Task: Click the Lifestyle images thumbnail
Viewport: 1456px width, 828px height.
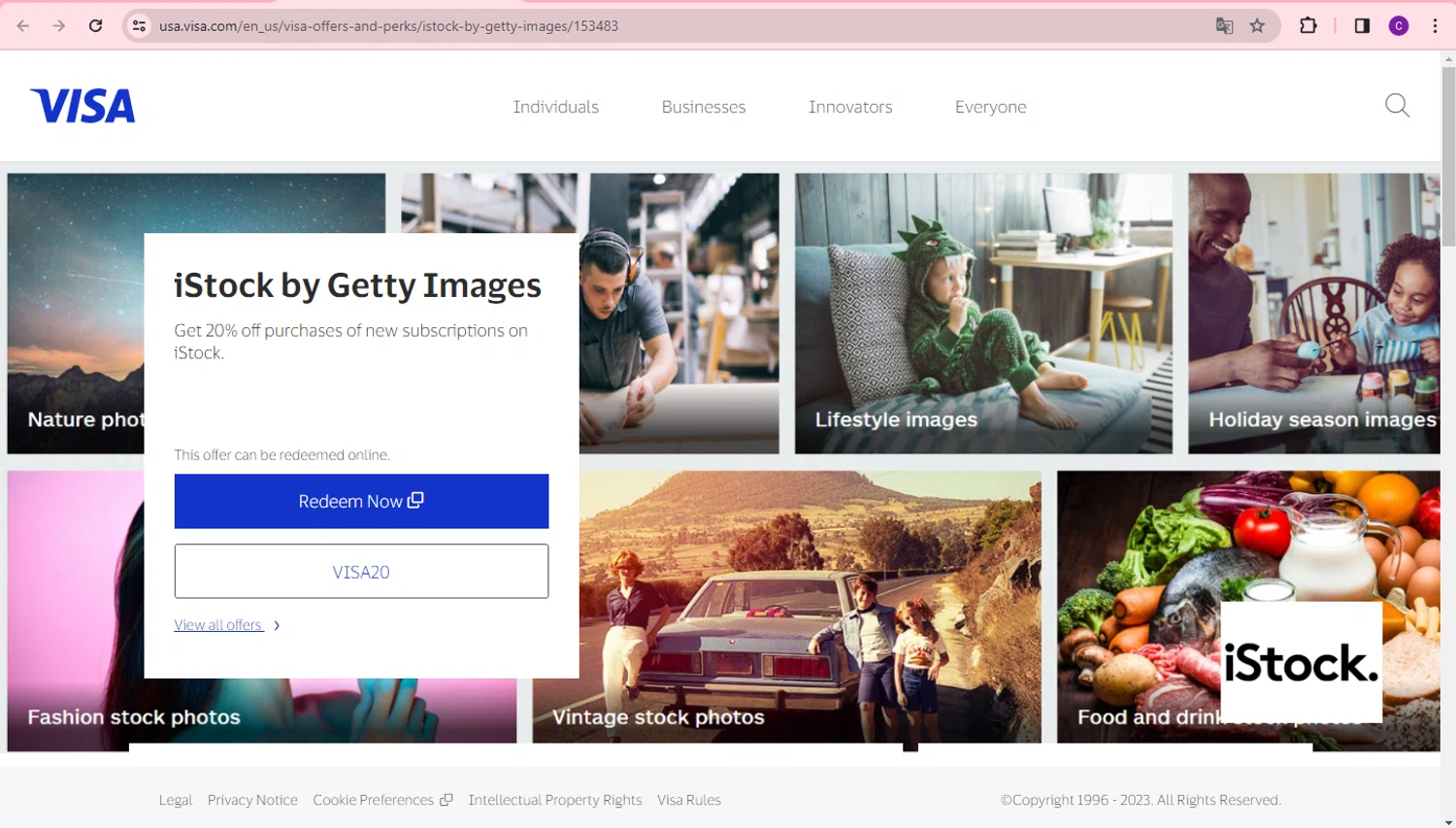Action: pos(983,314)
